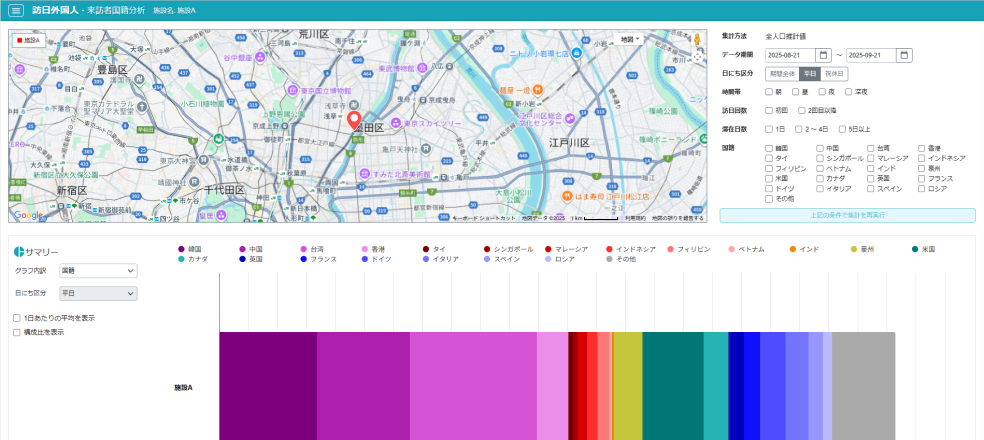
Task: Click the 米国 legend marker in chart
Action: (915, 248)
